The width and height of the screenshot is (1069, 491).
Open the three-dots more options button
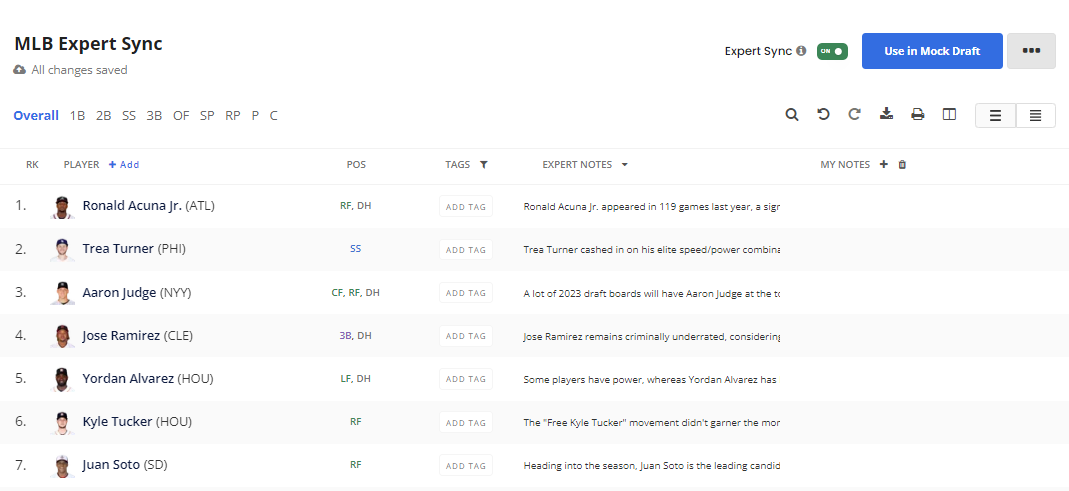coord(1032,51)
